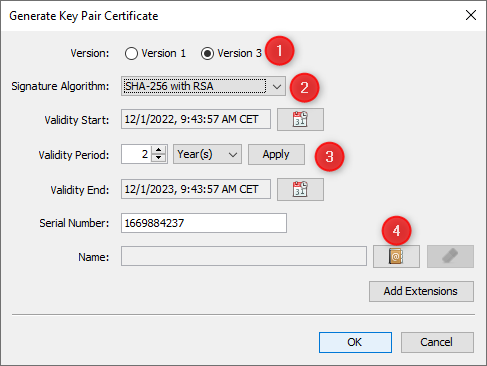Screen dimensions: 487x366
Task: Open the Validity Start calendar picker
Action: (300, 119)
